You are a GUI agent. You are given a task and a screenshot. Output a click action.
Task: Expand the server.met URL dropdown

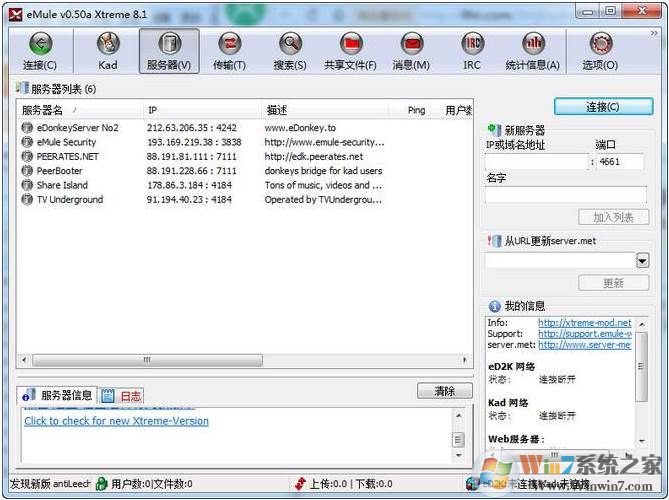tap(641, 261)
